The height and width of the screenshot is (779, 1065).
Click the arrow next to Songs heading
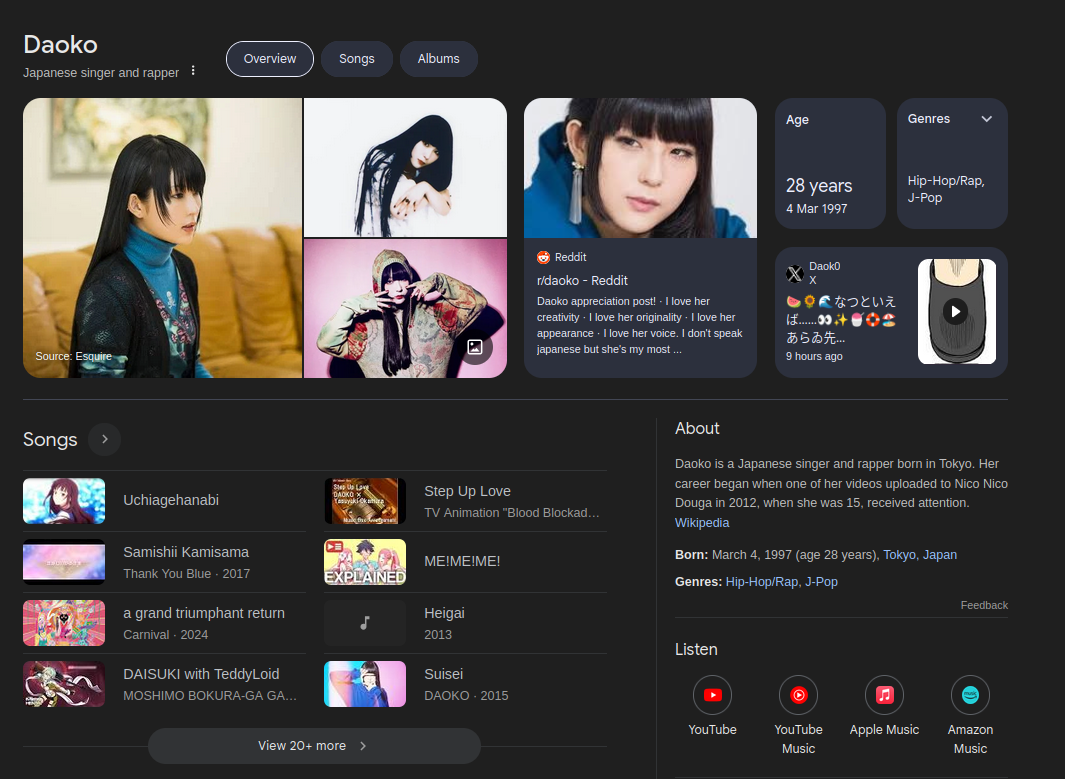[105, 439]
